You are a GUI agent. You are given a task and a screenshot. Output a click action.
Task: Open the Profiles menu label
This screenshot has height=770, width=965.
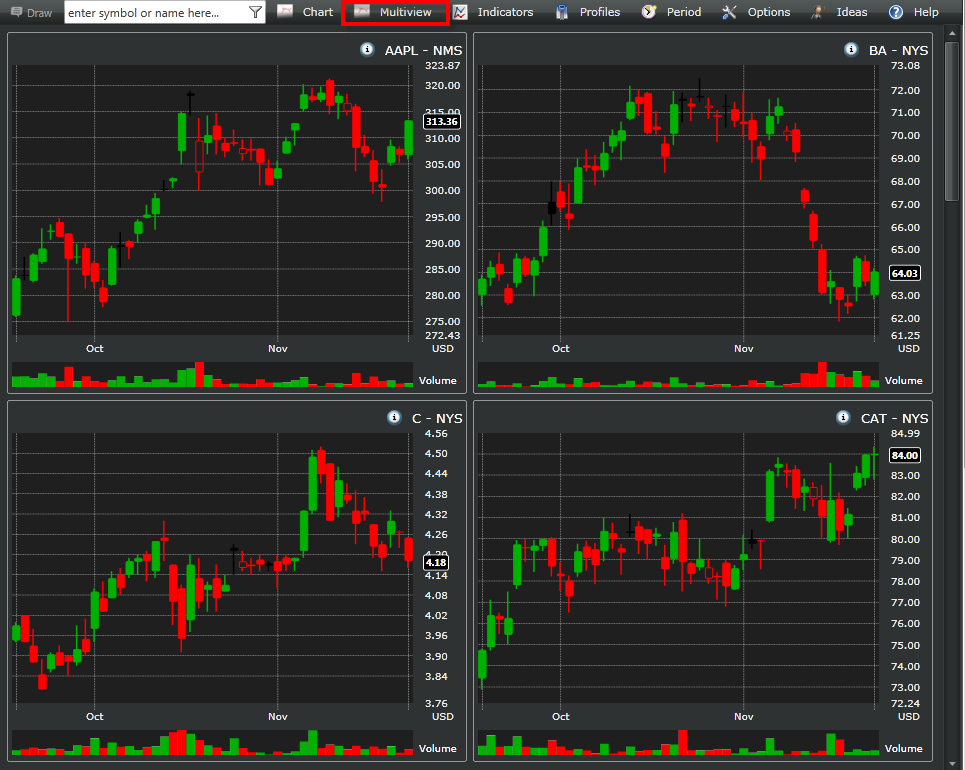point(600,12)
